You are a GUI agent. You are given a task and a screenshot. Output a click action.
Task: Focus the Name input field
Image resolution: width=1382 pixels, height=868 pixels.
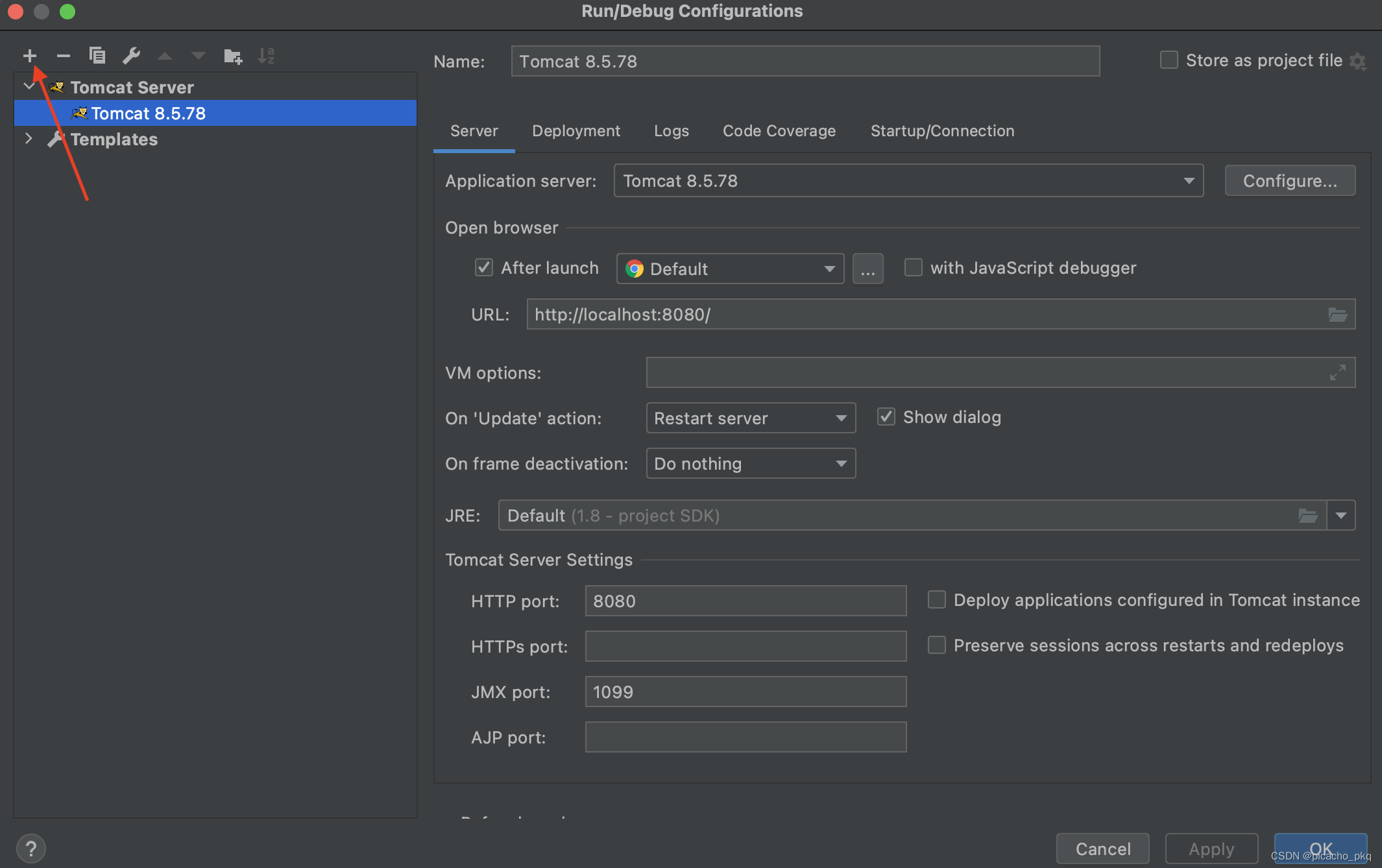pyautogui.click(x=805, y=61)
